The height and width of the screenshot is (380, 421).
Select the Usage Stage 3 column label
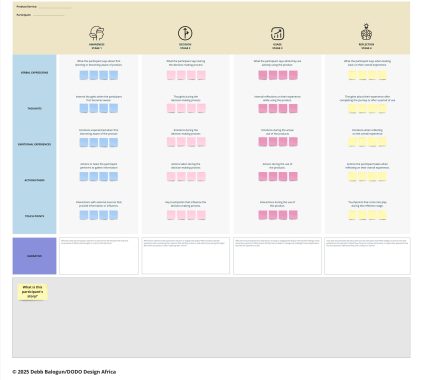(x=277, y=46)
